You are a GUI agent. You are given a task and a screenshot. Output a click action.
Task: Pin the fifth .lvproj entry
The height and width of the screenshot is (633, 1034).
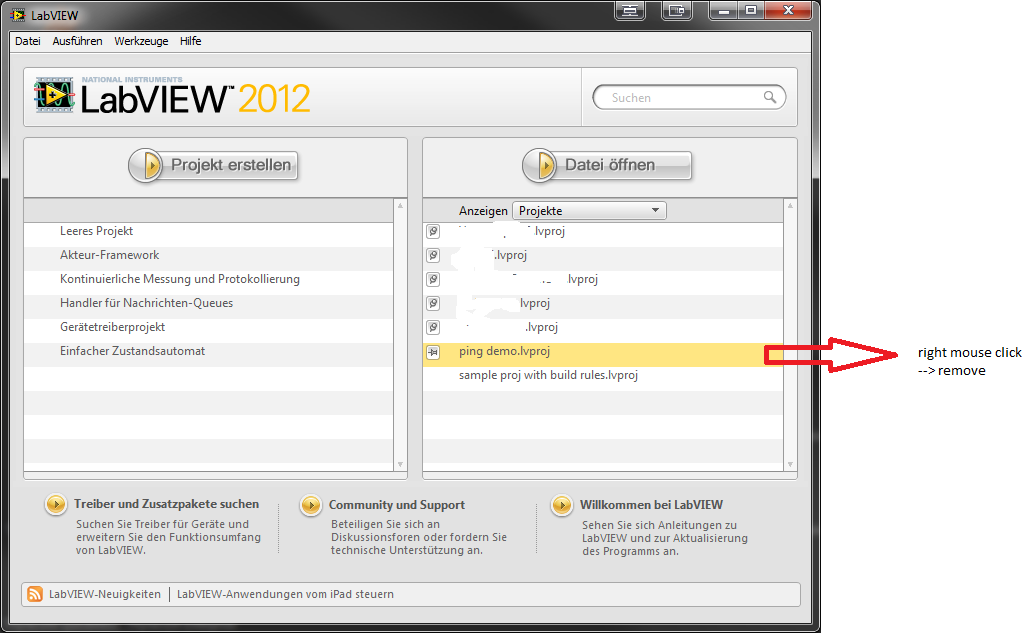pos(433,327)
